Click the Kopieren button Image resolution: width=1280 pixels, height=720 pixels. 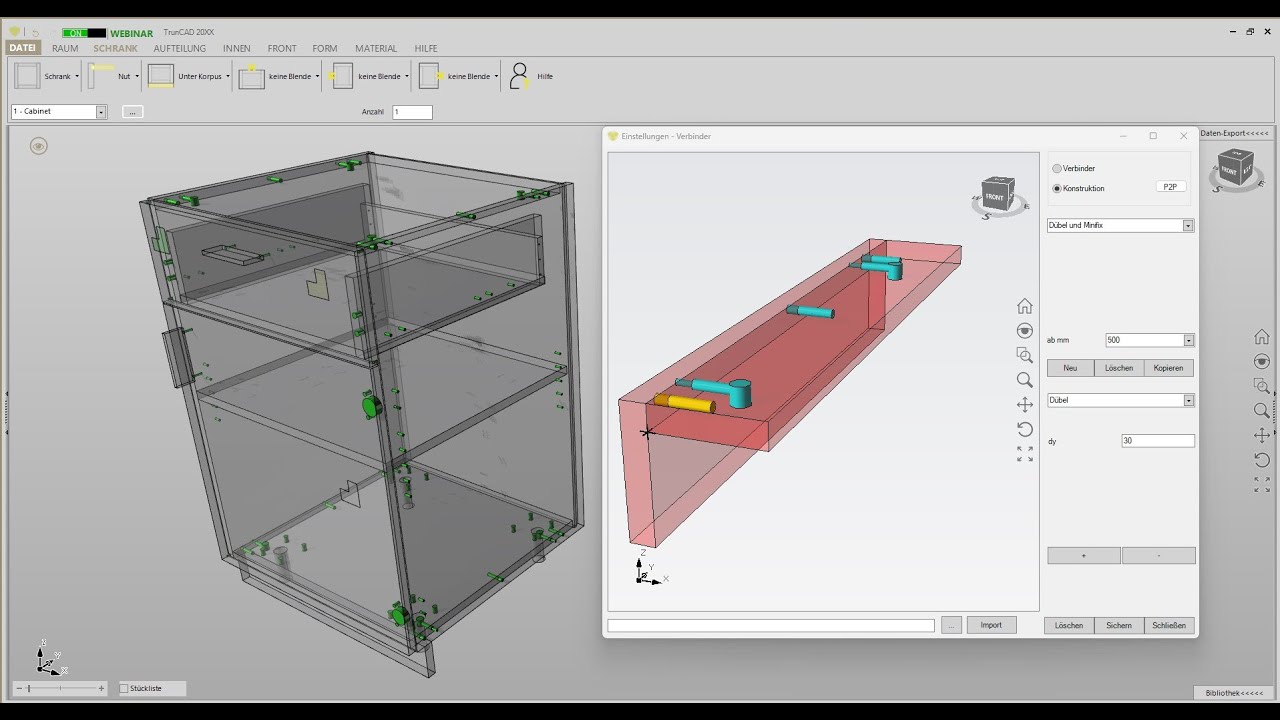(1168, 368)
